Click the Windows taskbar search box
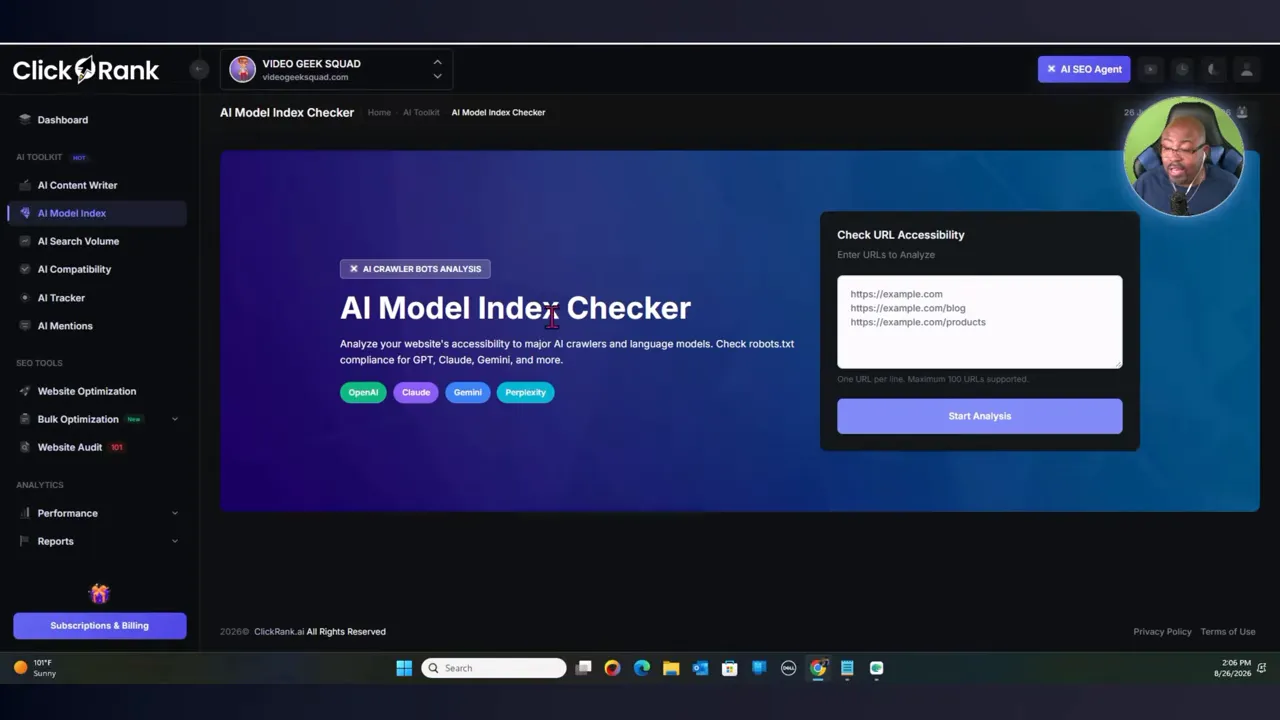The image size is (1280, 720). click(x=494, y=668)
